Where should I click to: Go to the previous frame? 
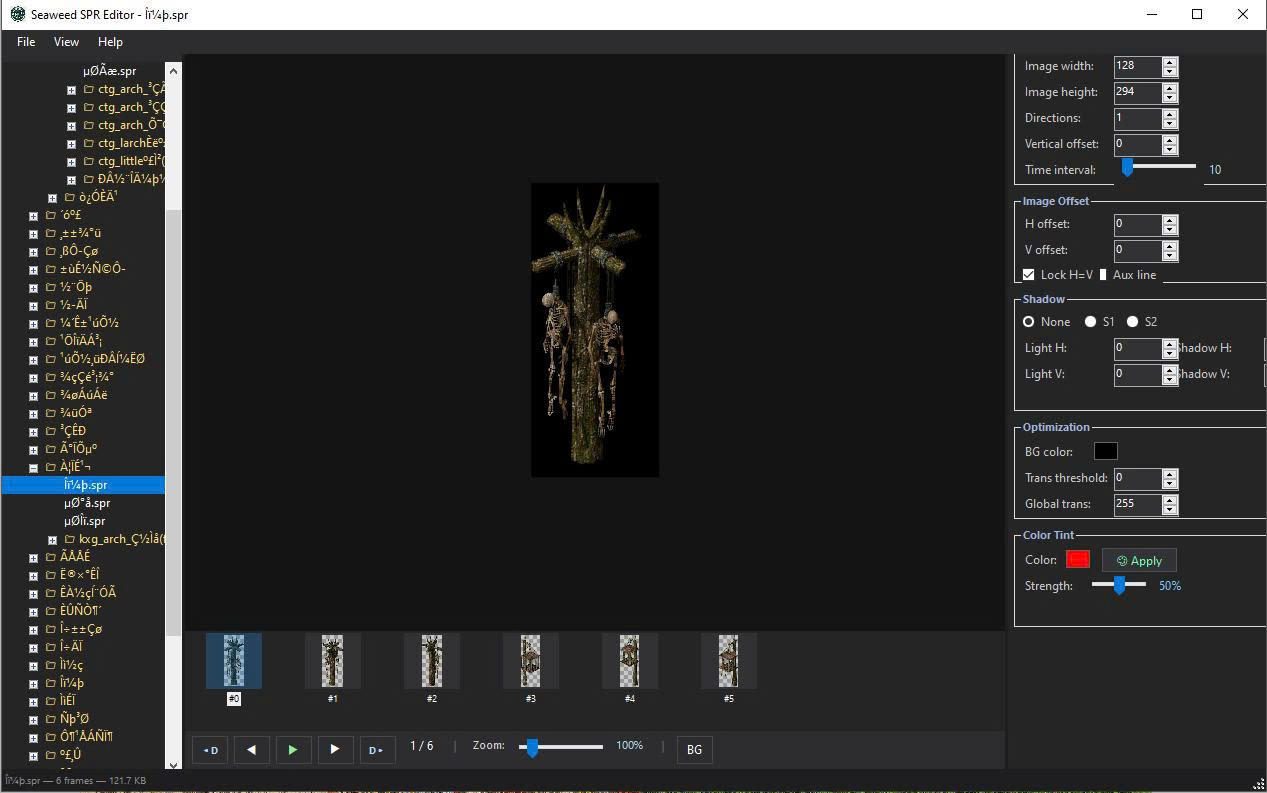pyautogui.click(x=251, y=749)
